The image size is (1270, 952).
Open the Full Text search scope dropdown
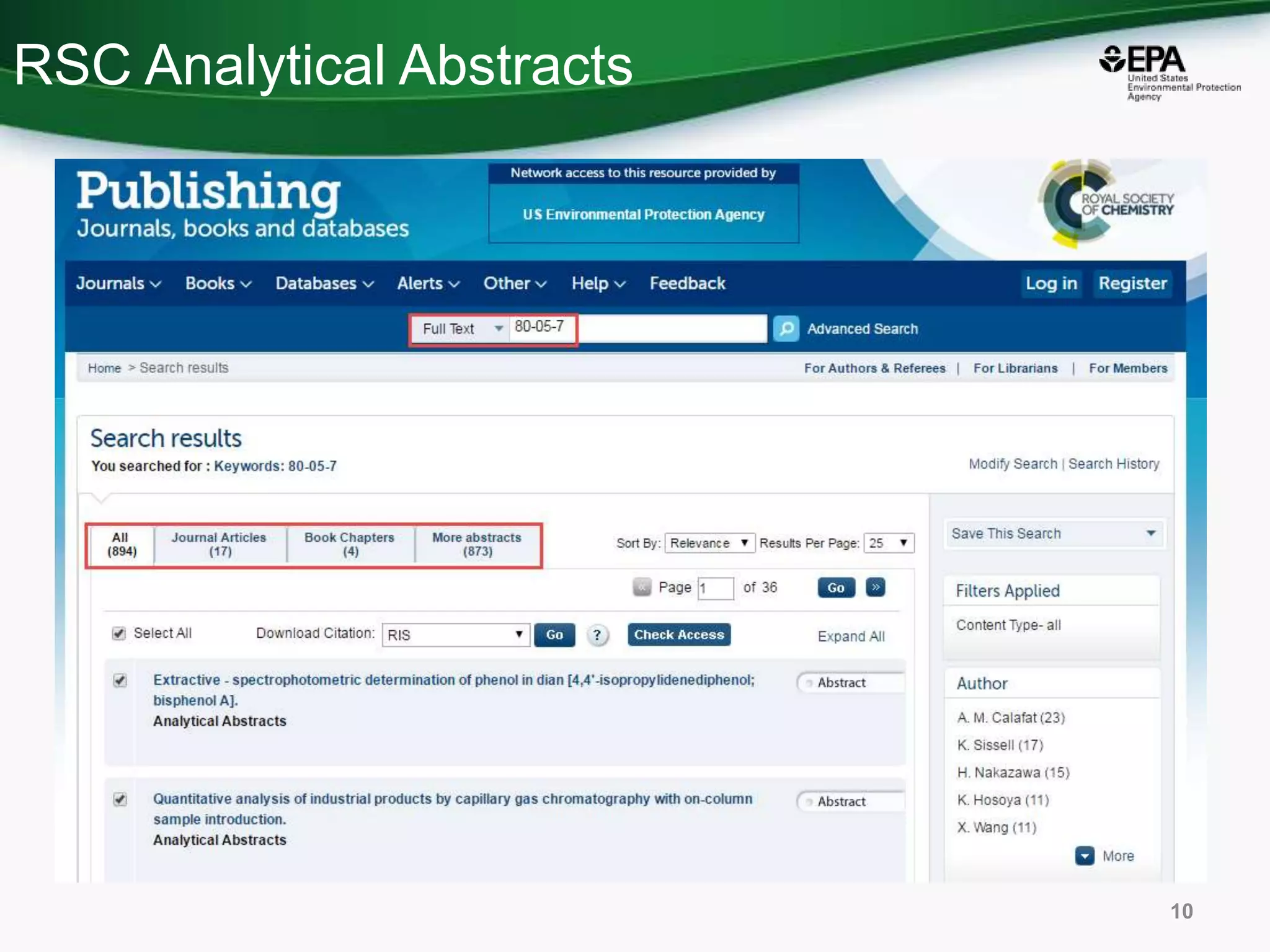point(461,328)
